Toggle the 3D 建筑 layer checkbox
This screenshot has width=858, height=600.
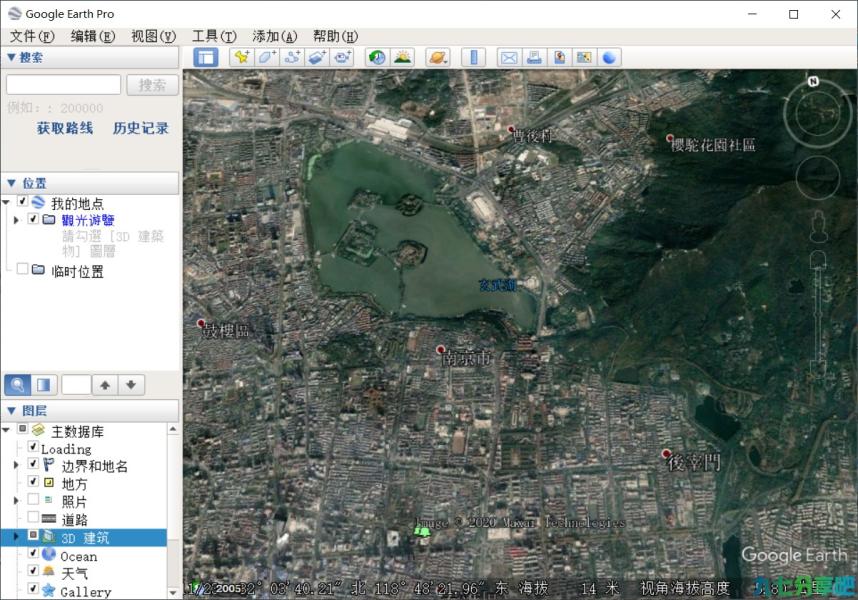(33, 534)
